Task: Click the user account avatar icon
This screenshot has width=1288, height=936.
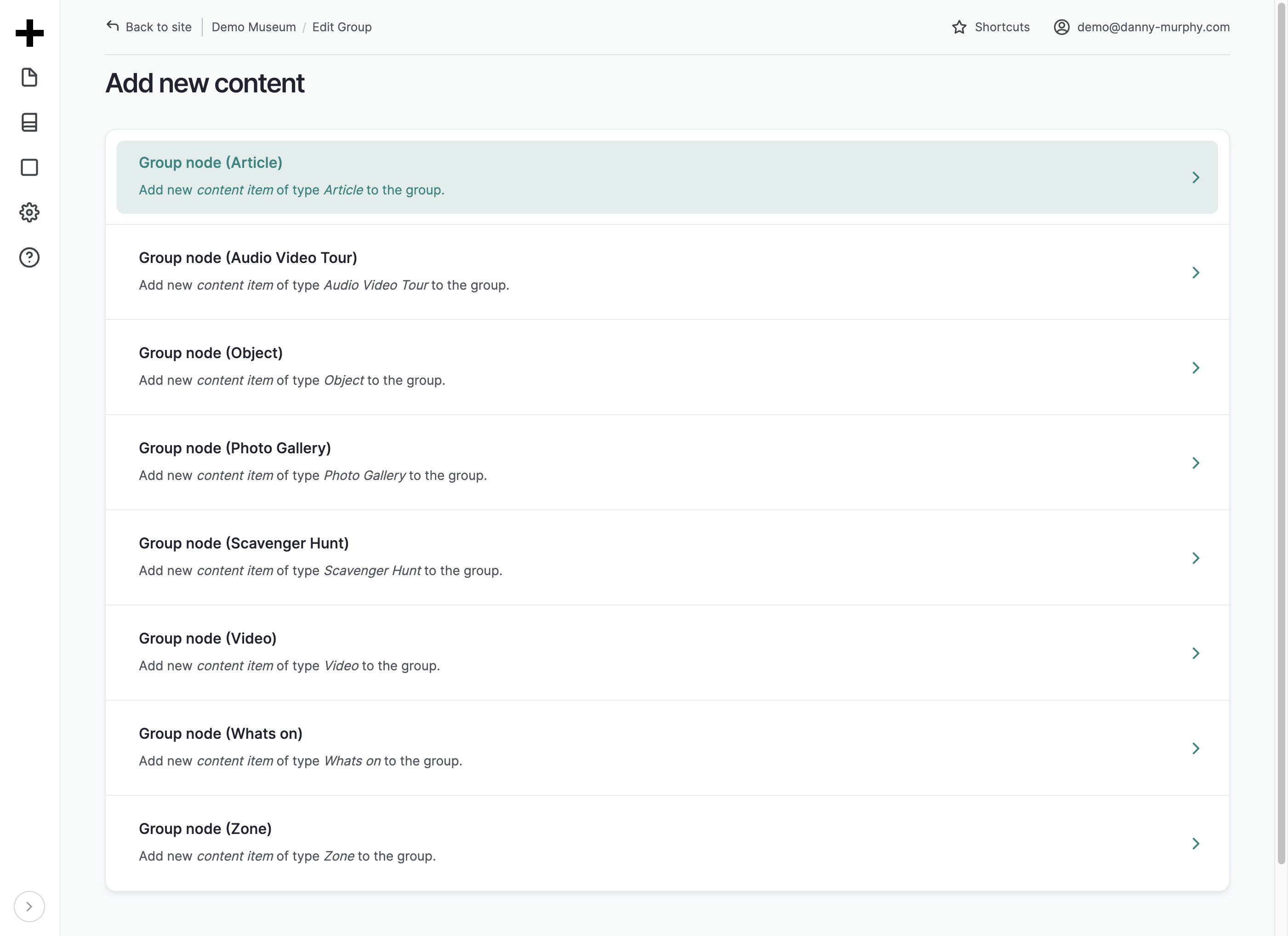Action: pos(1062,27)
